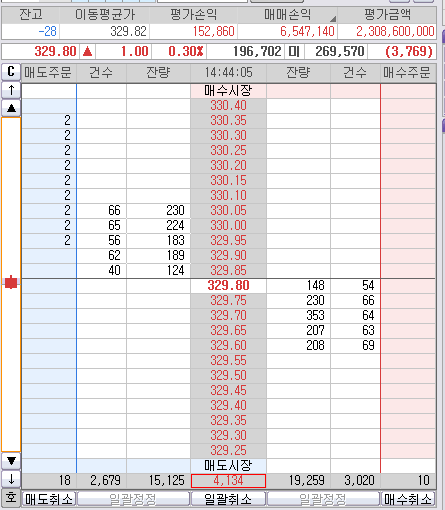Click the 매도취소 button
The height and width of the screenshot is (510, 445).
tap(49, 499)
